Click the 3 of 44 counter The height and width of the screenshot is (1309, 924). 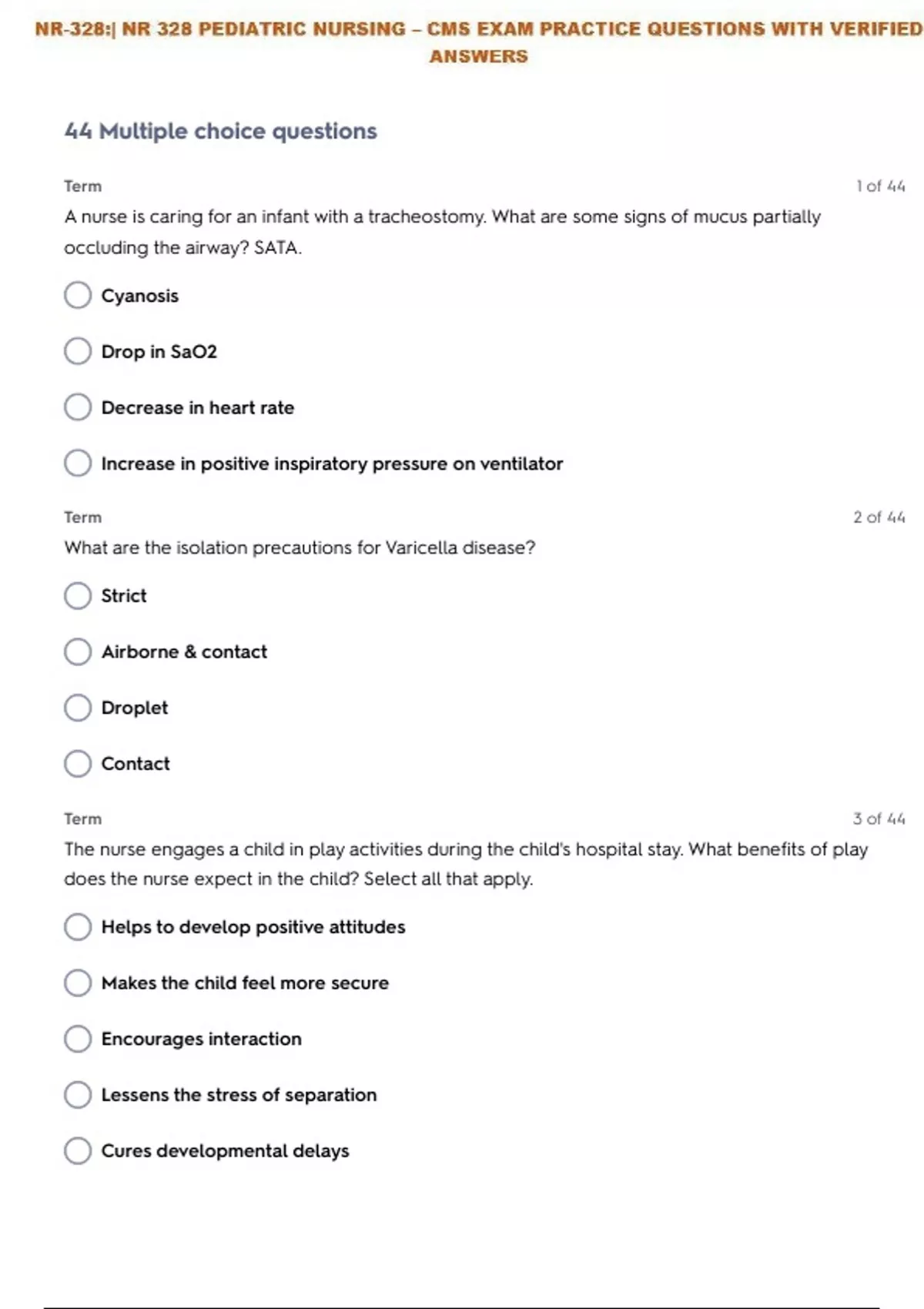879,819
